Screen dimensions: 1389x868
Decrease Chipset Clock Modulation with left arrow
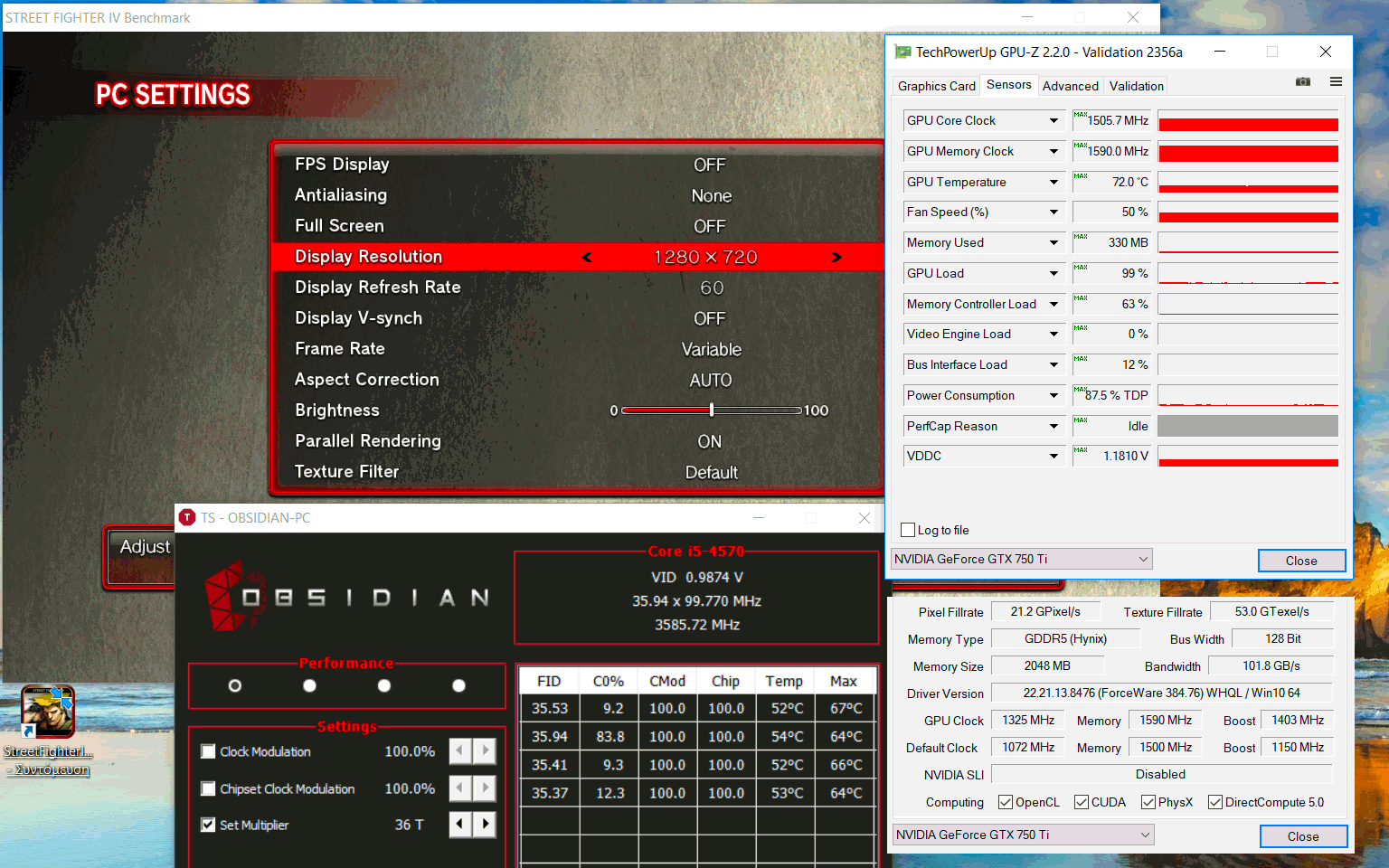[x=460, y=788]
